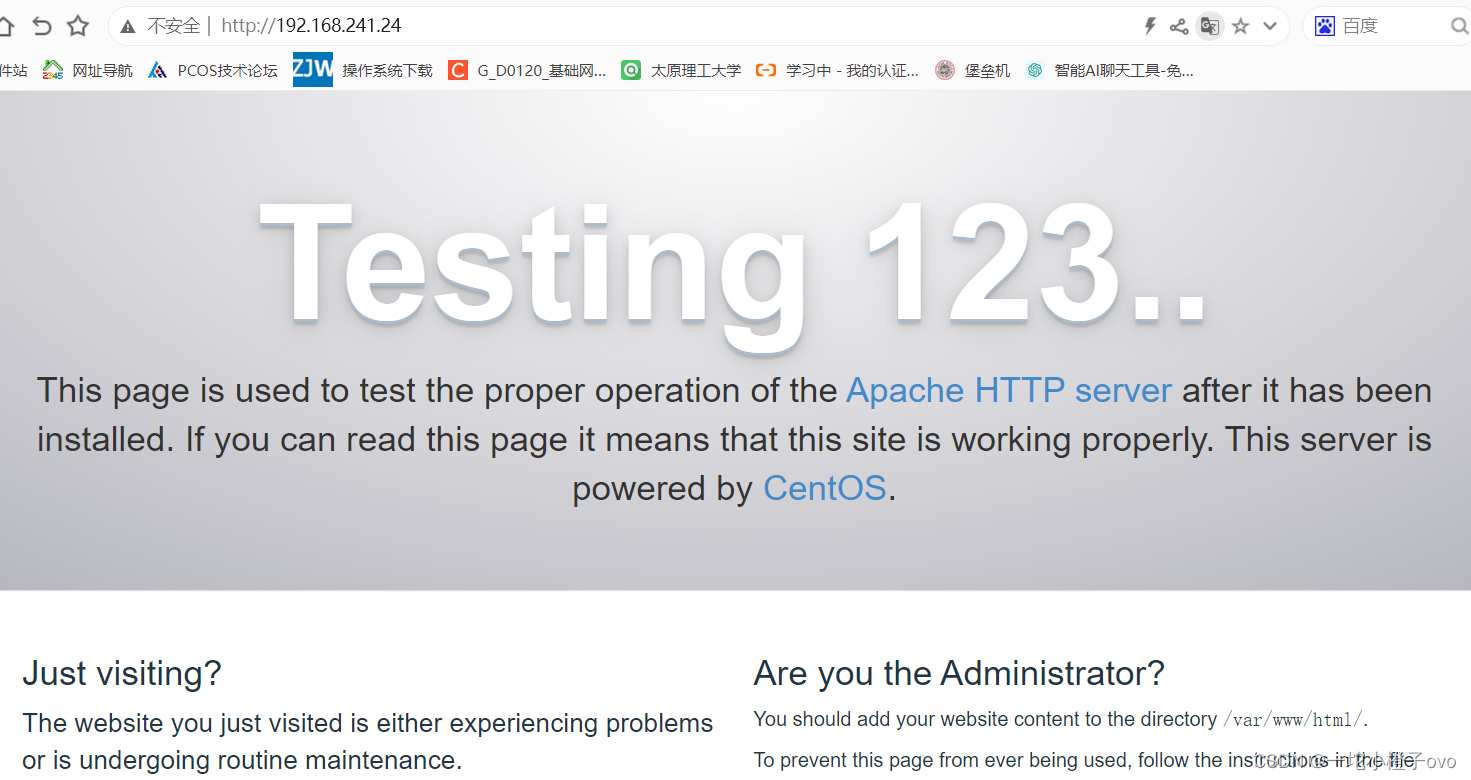This screenshot has height=780, width=1471.
Task: Click the /var/www/html/ path text
Action: (x=1293, y=719)
